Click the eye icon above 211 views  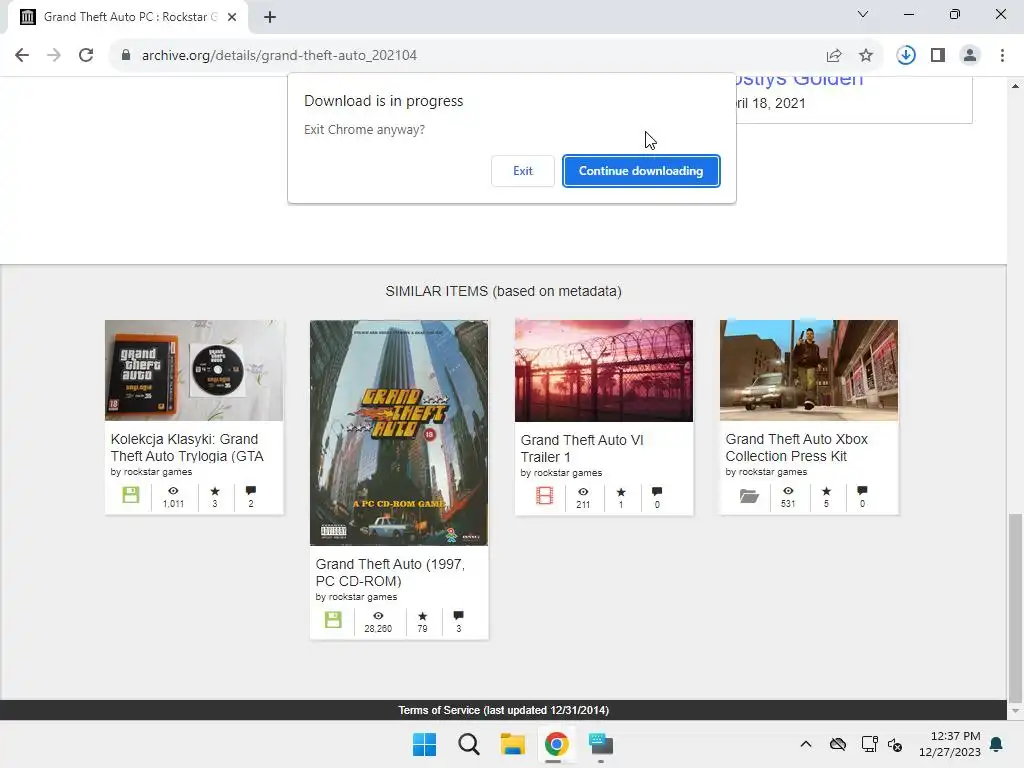[x=583, y=492]
